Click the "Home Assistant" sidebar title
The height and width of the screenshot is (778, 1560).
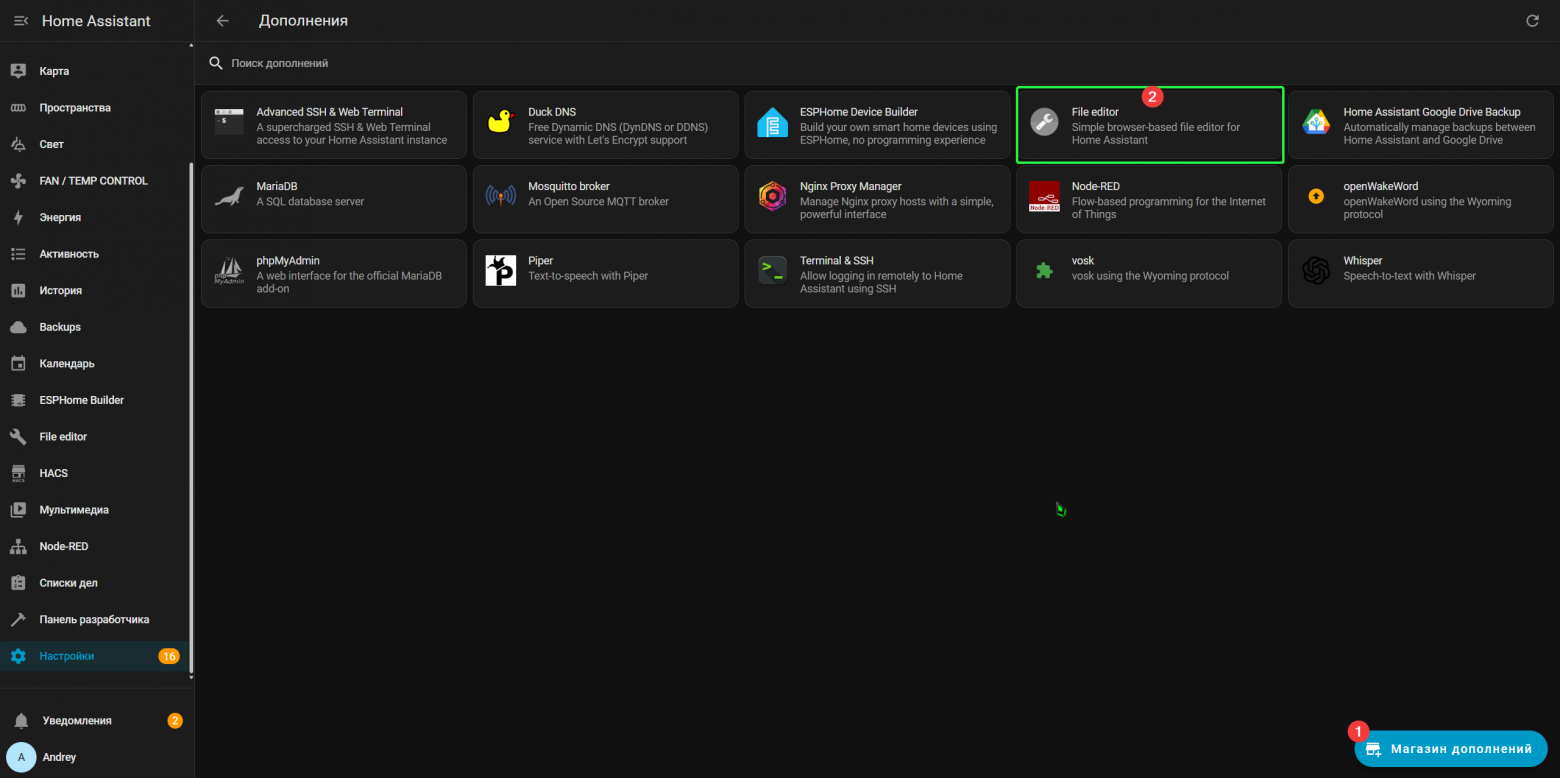tap(96, 21)
